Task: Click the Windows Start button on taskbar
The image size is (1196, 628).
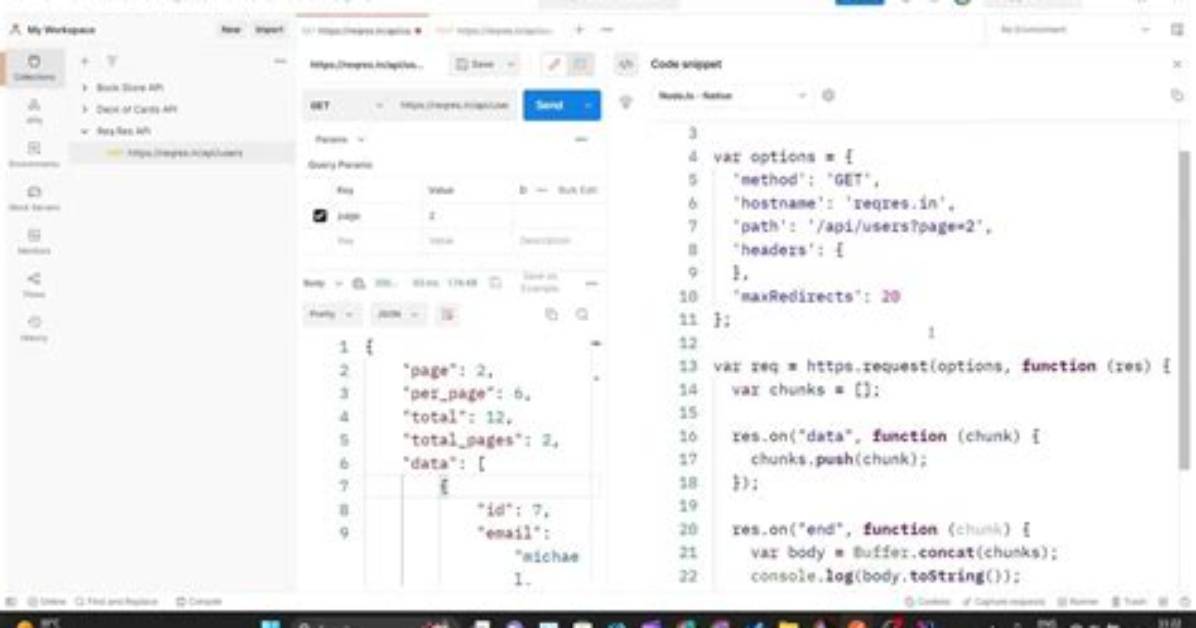Action: pyautogui.click(x=271, y=623)
